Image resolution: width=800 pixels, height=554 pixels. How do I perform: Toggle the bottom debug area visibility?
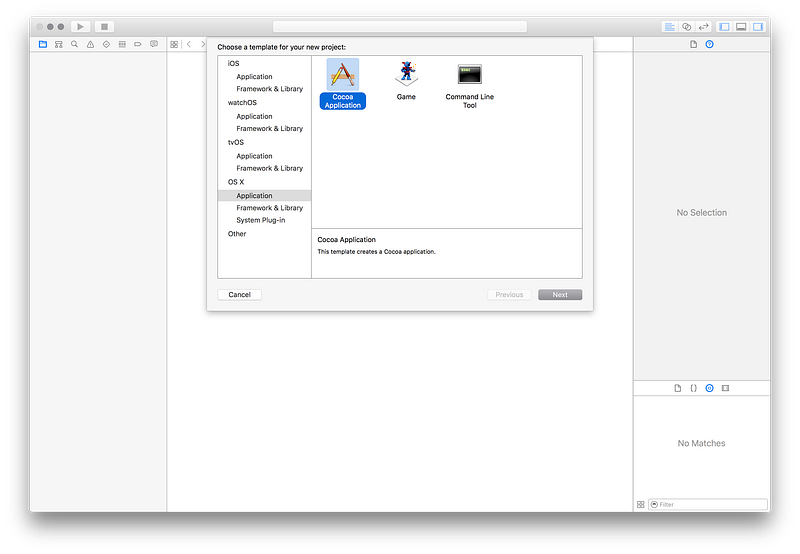(x=741, y=27)
